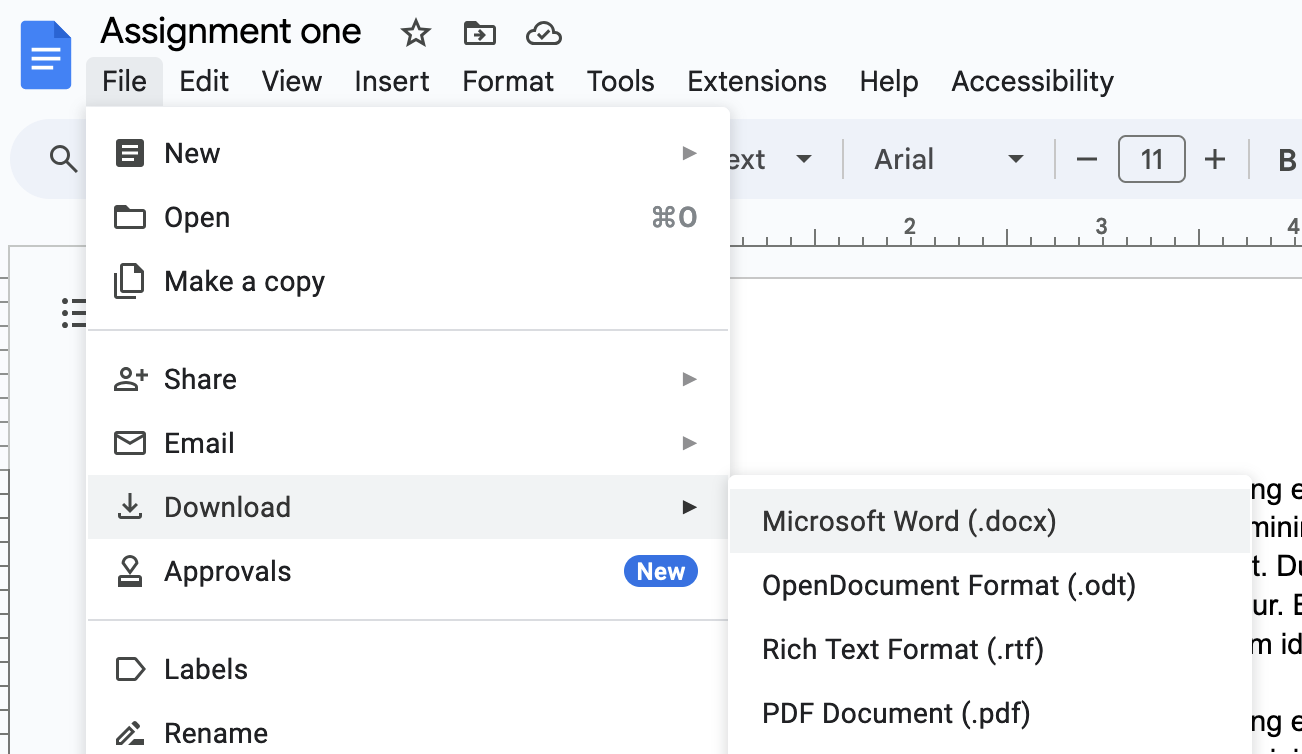Open the paragraph style text dropdown

pyautogui.click(x=770, y=160)
